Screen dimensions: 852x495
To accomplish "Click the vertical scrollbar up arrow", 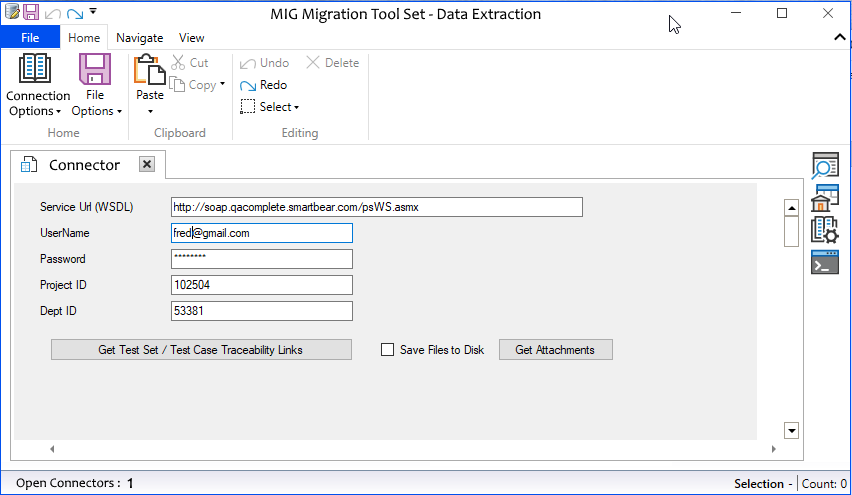I will click(x=792, y=208).
